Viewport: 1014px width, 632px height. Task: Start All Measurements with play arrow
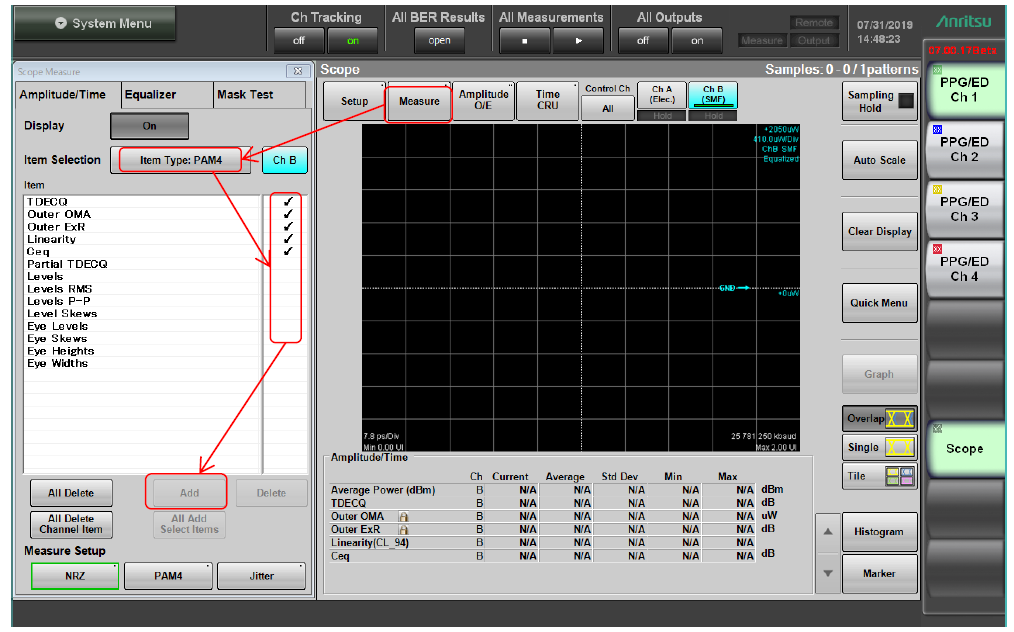(x=578, y=41)
